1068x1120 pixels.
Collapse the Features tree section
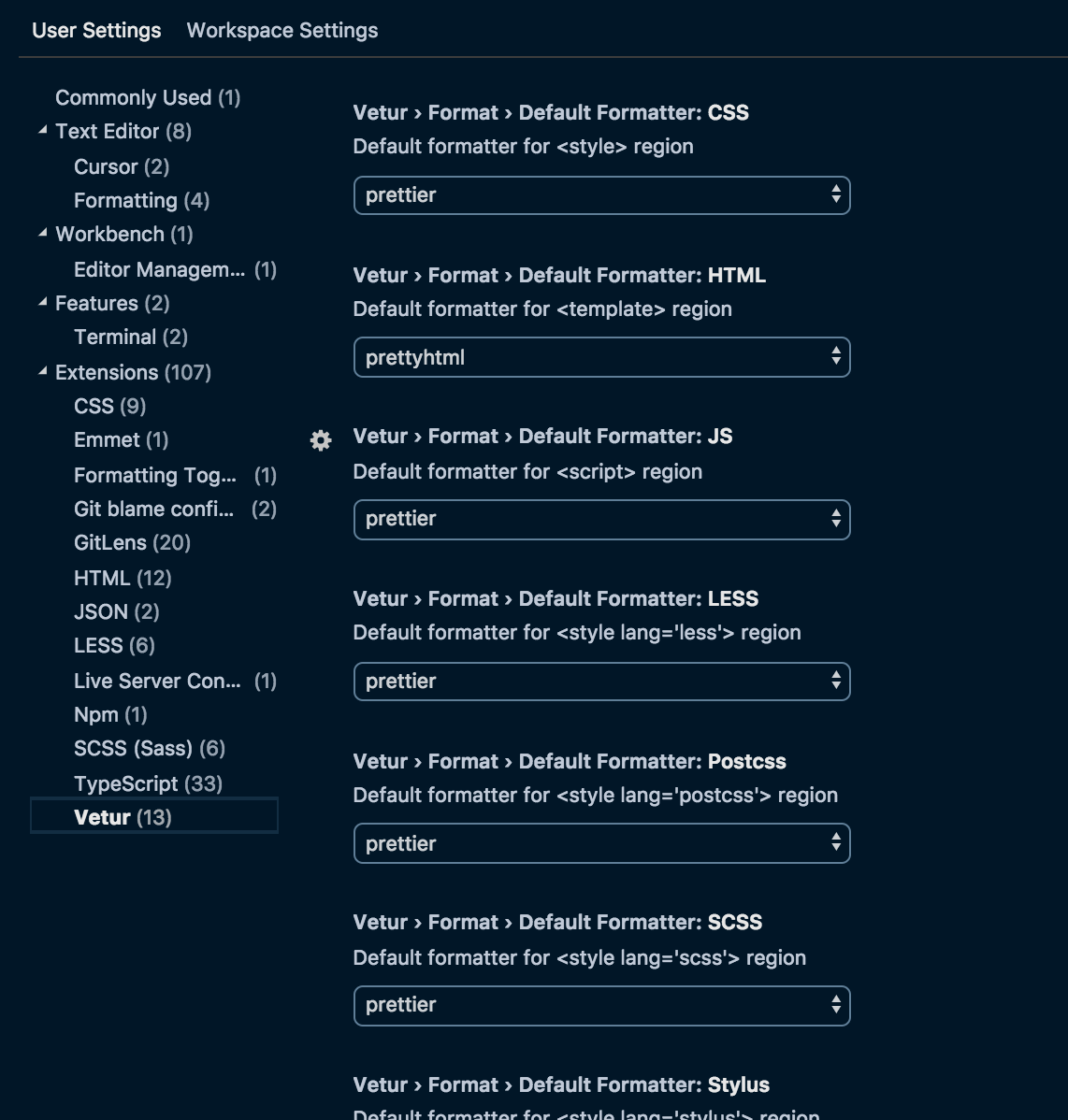[x=43, y=302]
